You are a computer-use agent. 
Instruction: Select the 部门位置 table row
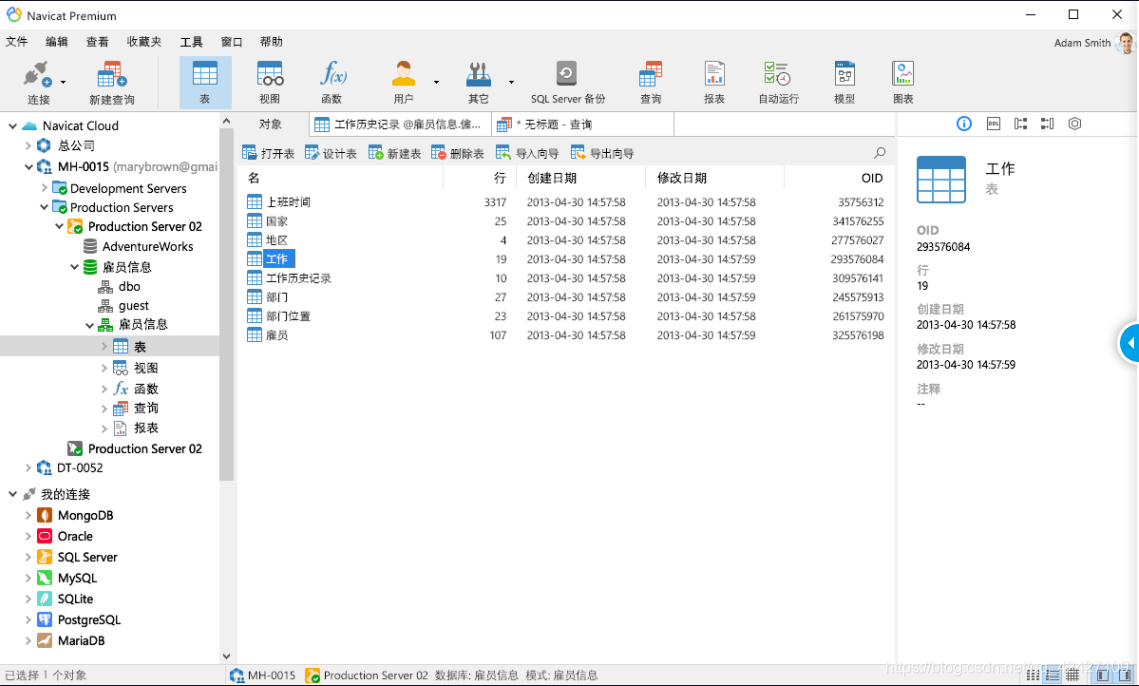[566, 316]
